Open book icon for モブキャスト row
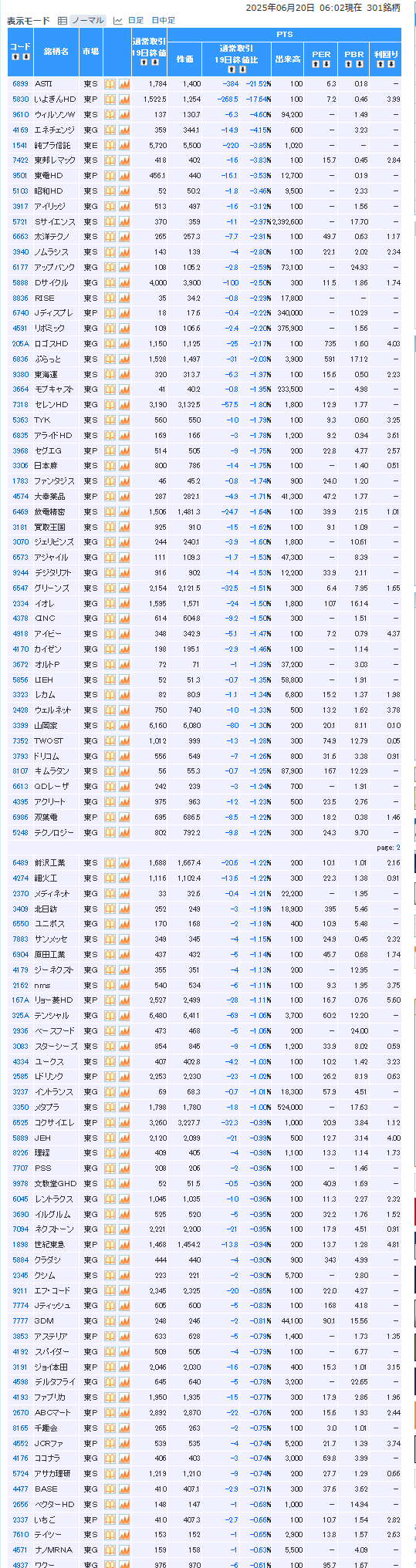Image resolution: width=416 pixels, height=1568 pixels. [x=110, y=389]
